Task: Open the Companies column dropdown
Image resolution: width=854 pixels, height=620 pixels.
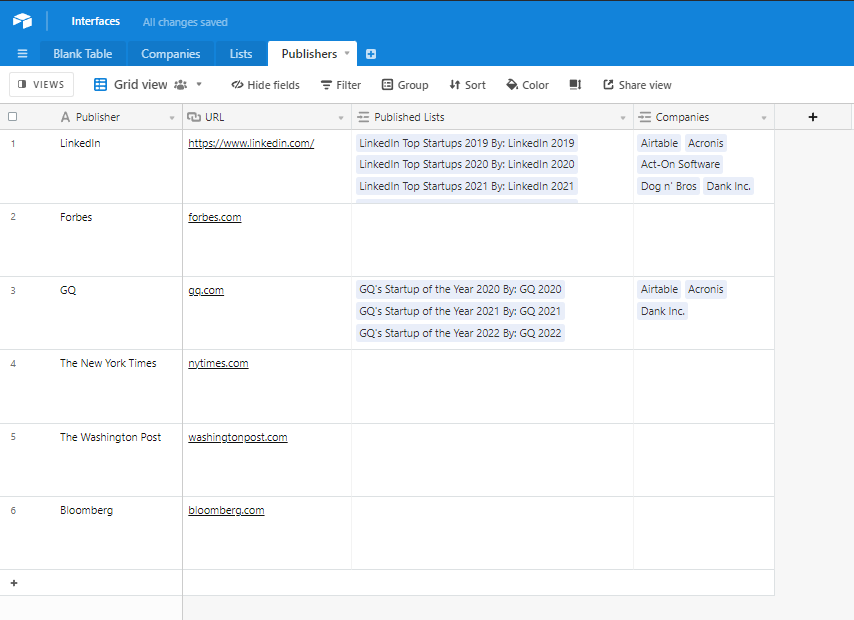Action: (x=764, y=118)
